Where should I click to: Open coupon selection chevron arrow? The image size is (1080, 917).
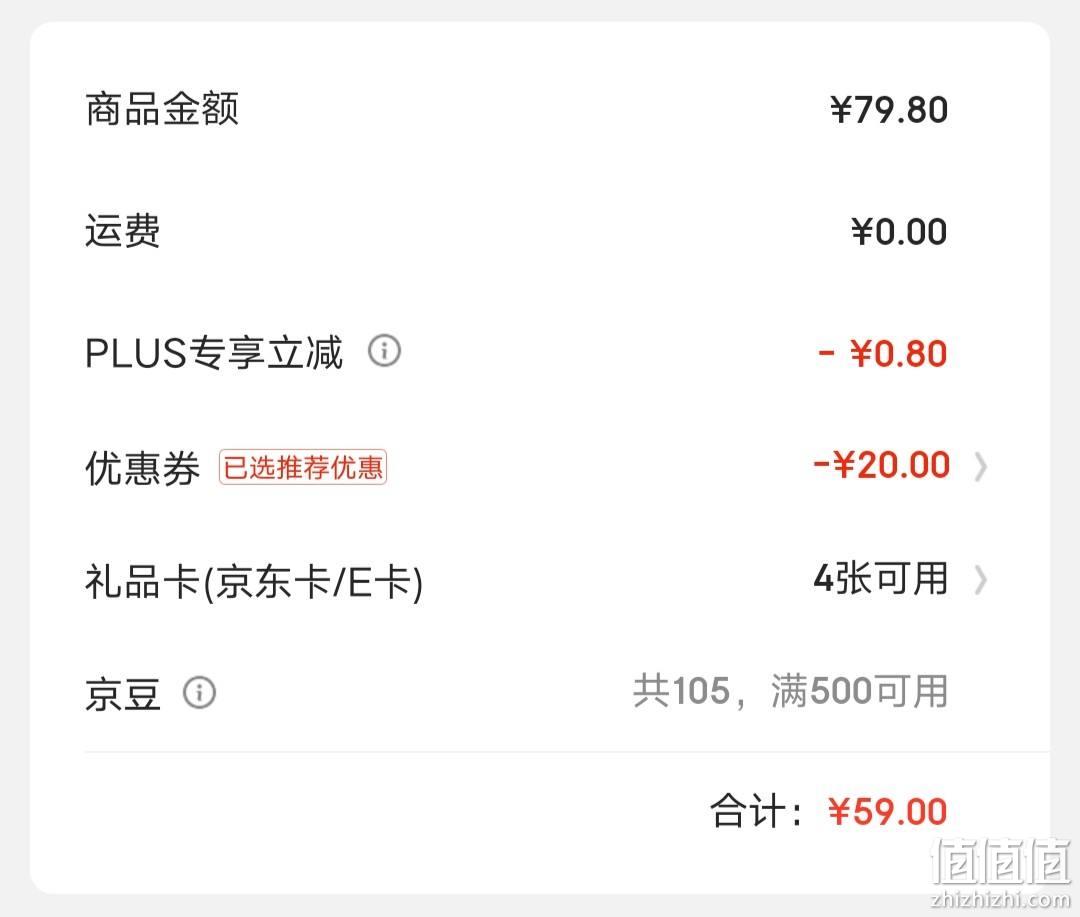[981, 466]
